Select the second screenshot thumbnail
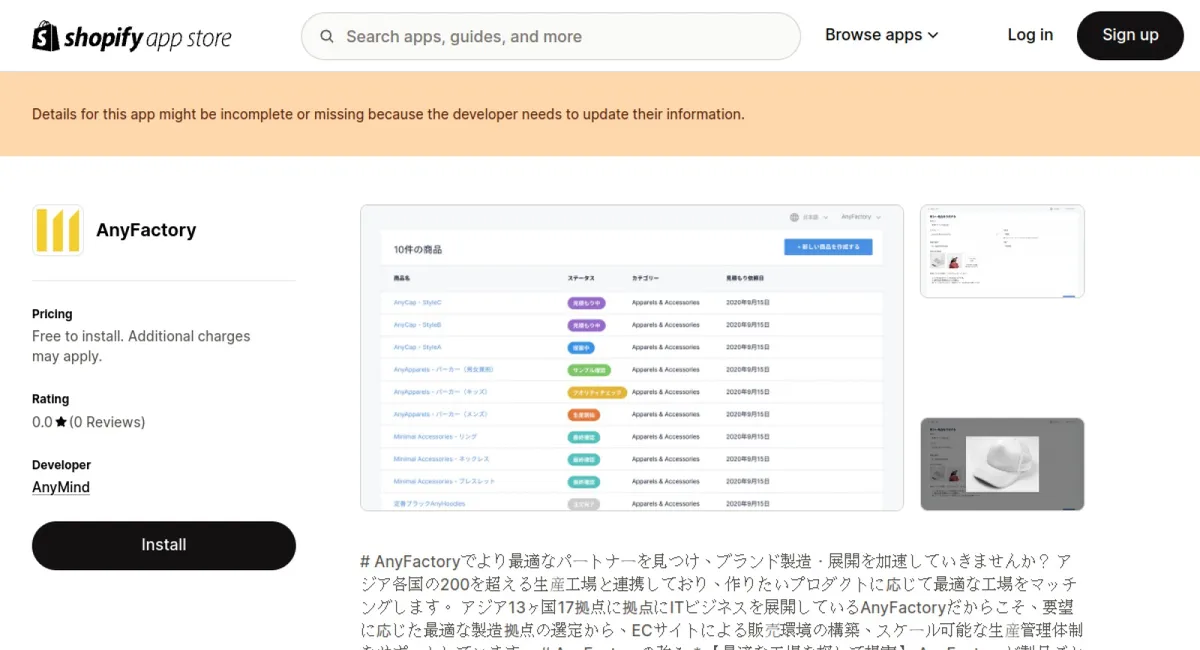This screenshot has height=650, width=1200. (x=1002, y=251)
